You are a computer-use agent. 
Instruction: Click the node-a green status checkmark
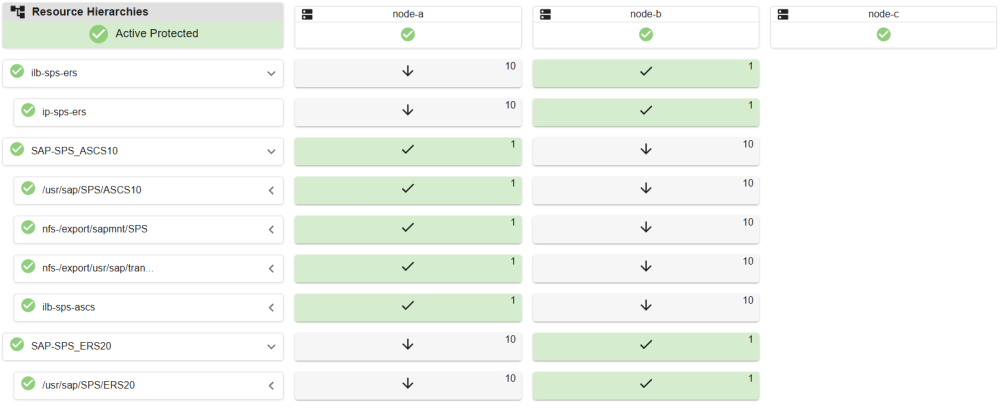click(408, 34)
